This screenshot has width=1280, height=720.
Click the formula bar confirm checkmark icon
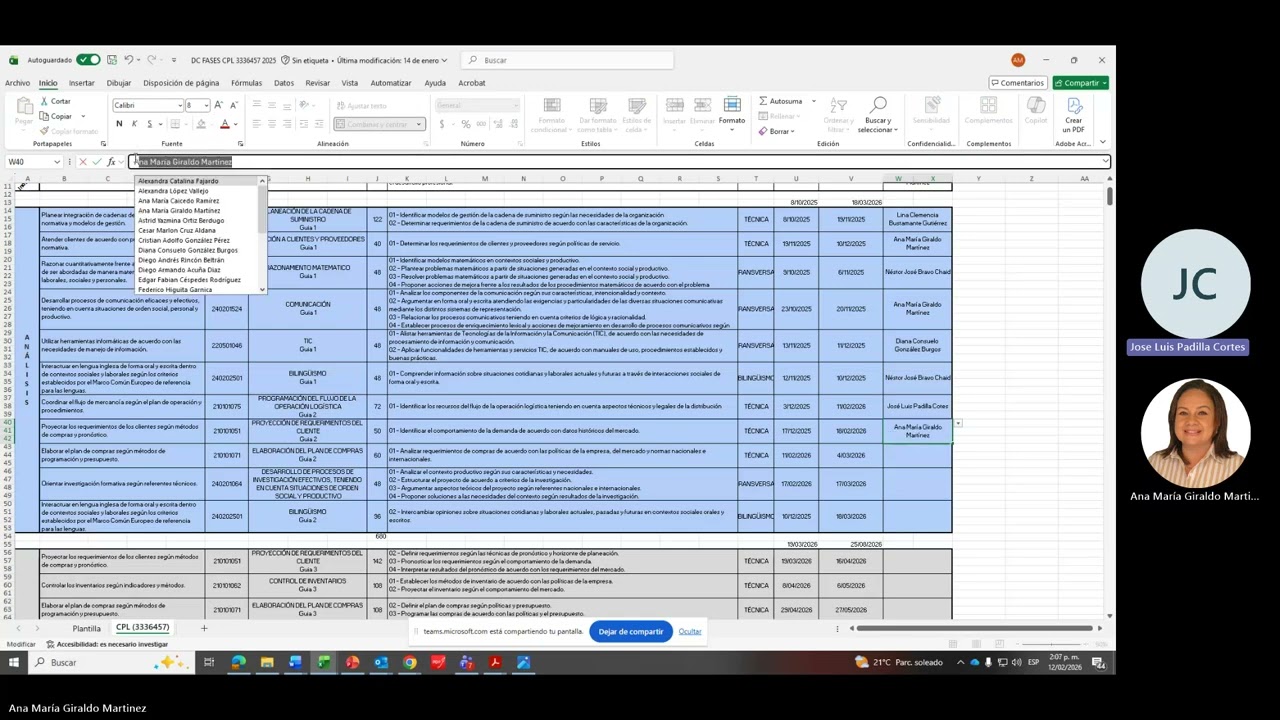97,162
